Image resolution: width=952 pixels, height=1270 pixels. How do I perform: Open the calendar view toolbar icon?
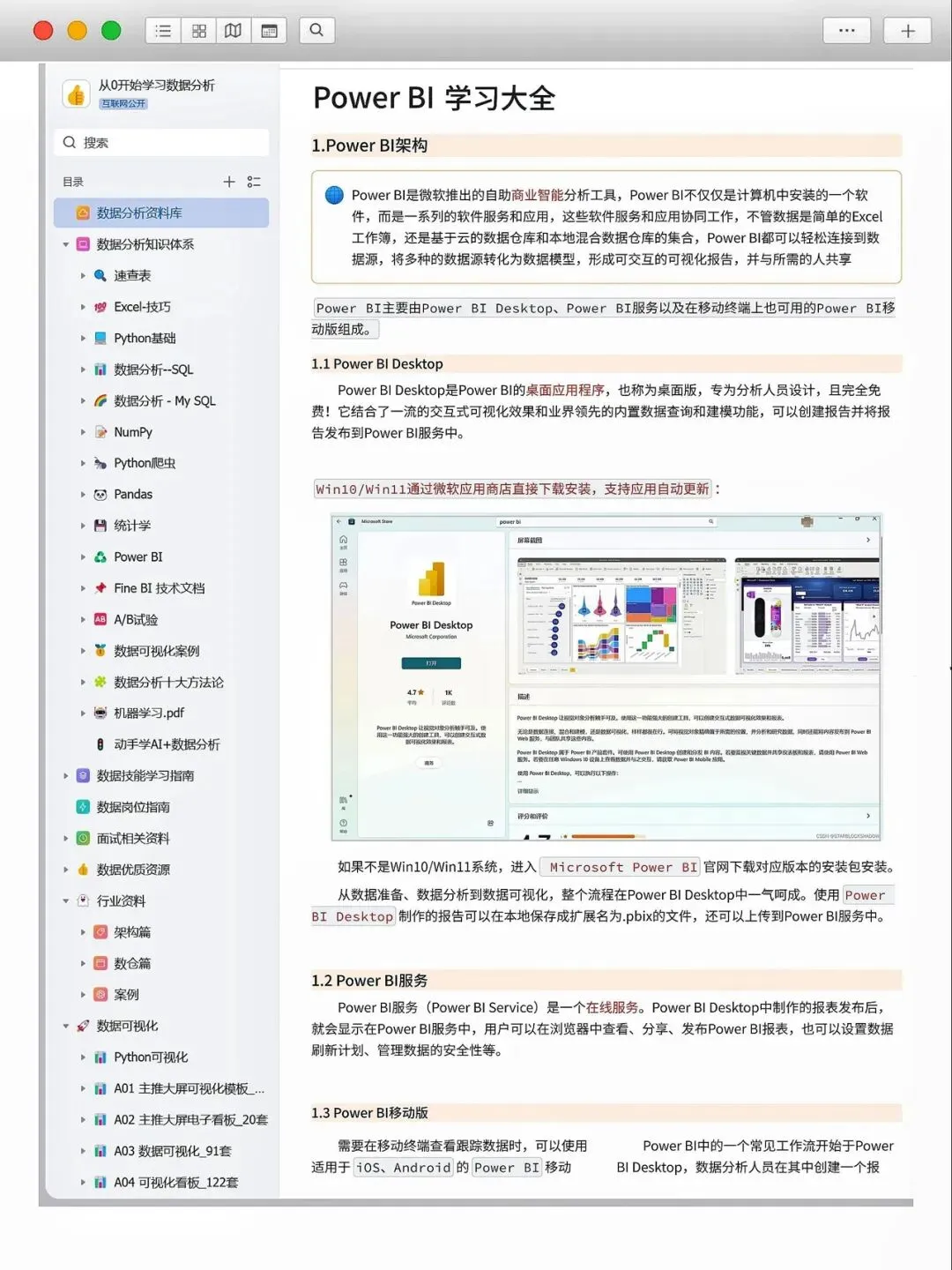pos(269,31)
